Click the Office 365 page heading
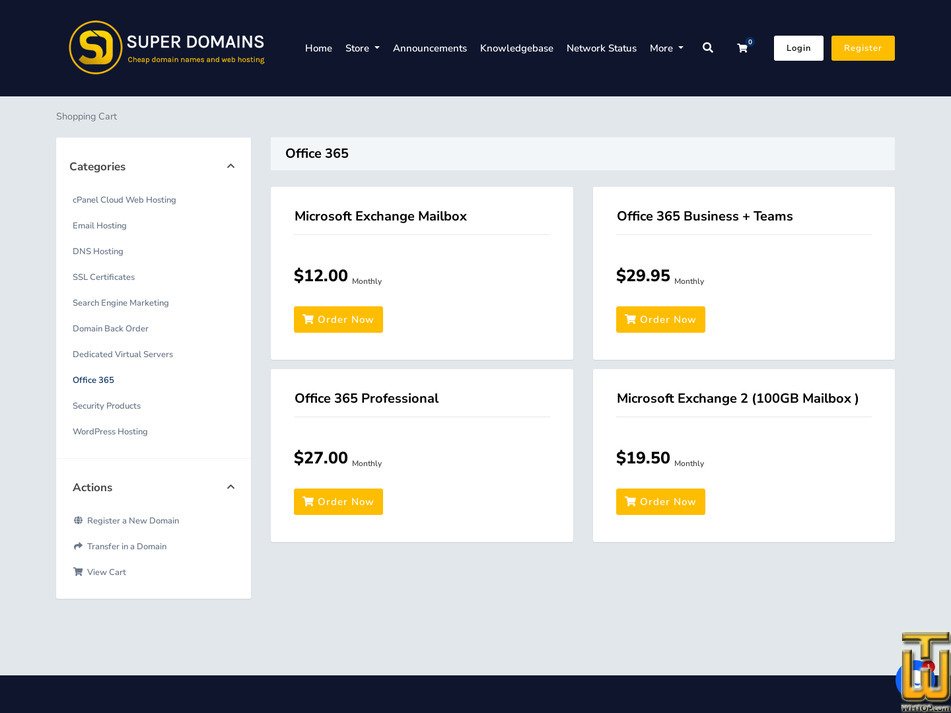951x713 pixels. pos(317,153)
